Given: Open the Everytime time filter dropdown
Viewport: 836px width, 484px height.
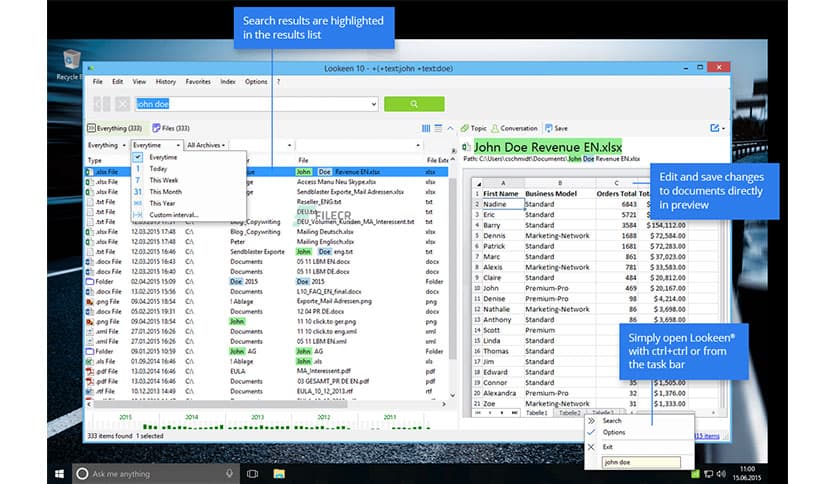Looking at the screenshot, I should point(157,145).
